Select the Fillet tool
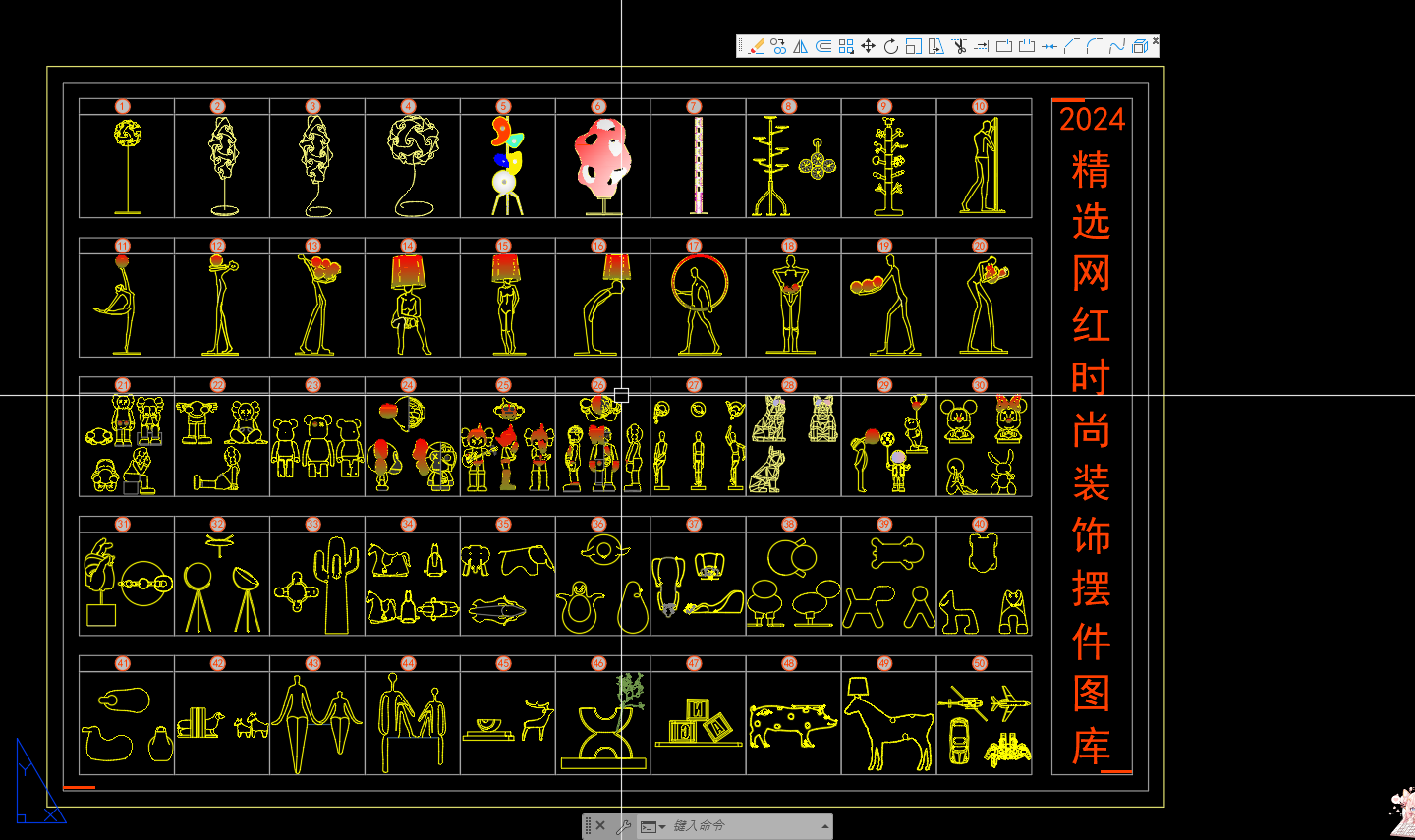Screen dimensions: 1415x840 (1095, 46)
